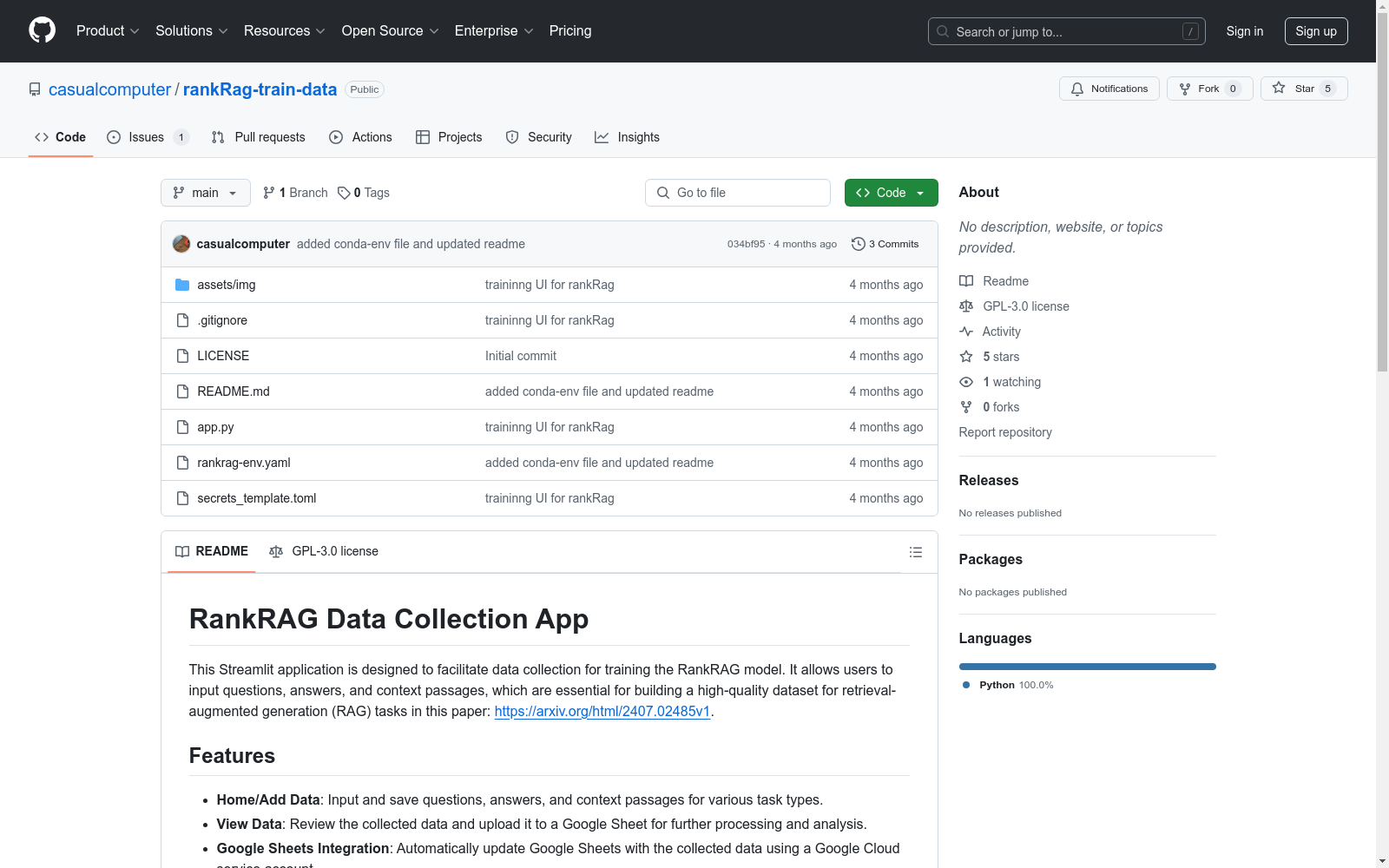Expand the Open Source menu
This screenshot has height=868, width=1389.
click(x=391, y=30)
